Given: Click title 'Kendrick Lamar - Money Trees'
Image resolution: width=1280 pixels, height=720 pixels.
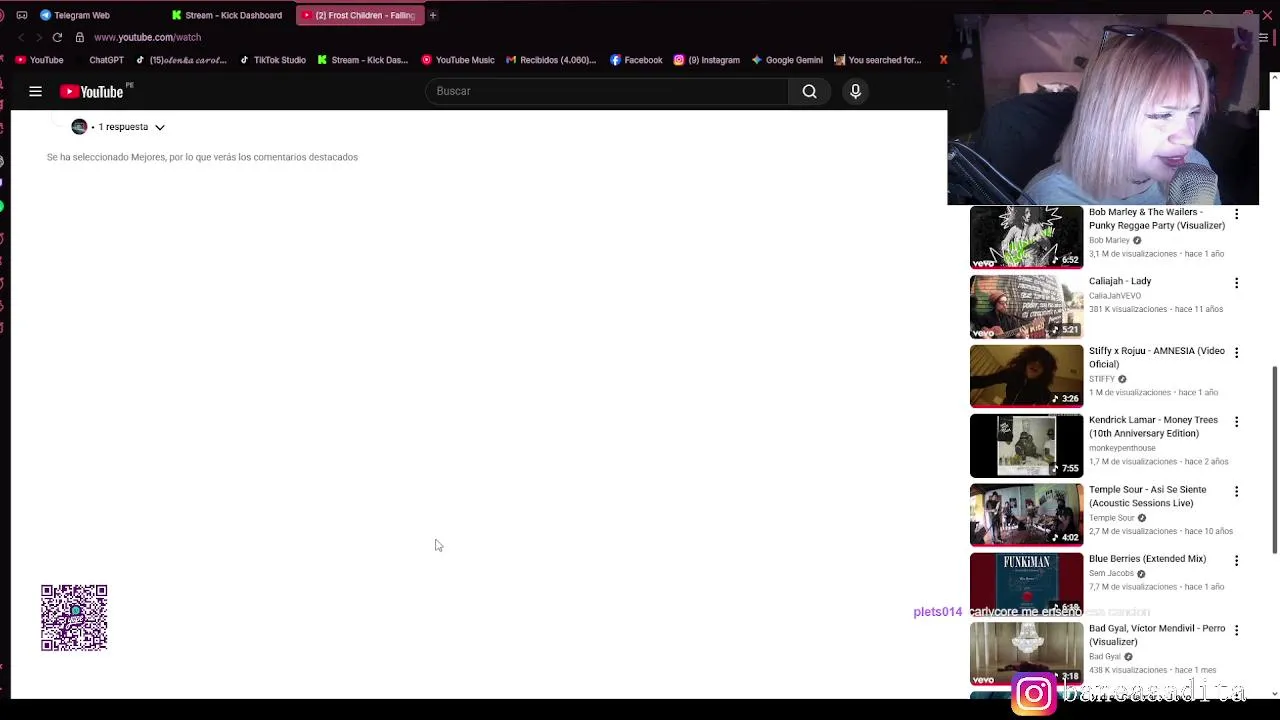Looking at the screenshot, I should pyautogui.click(x=1153, y=426).
